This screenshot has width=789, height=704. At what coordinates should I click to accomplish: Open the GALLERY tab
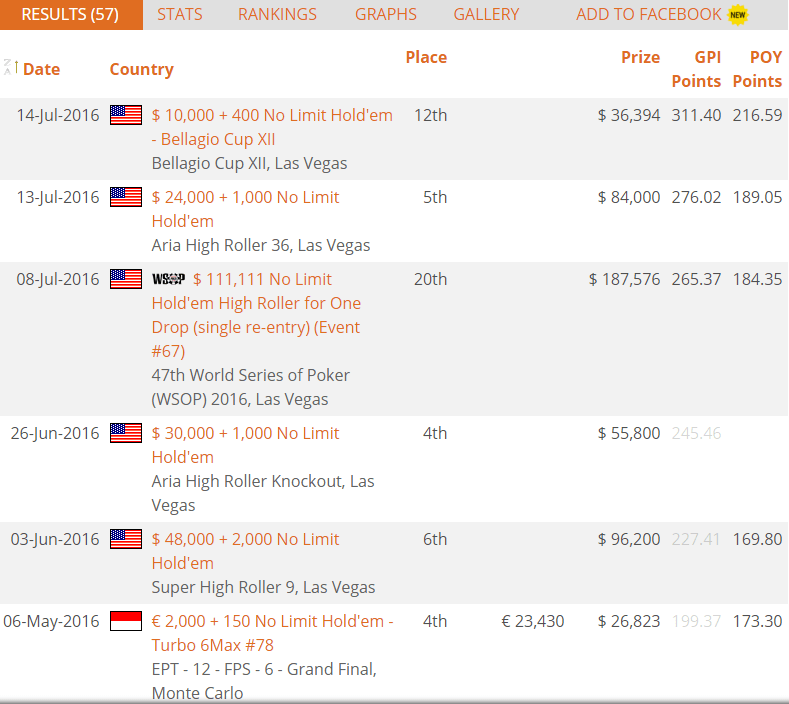(486, 14)
